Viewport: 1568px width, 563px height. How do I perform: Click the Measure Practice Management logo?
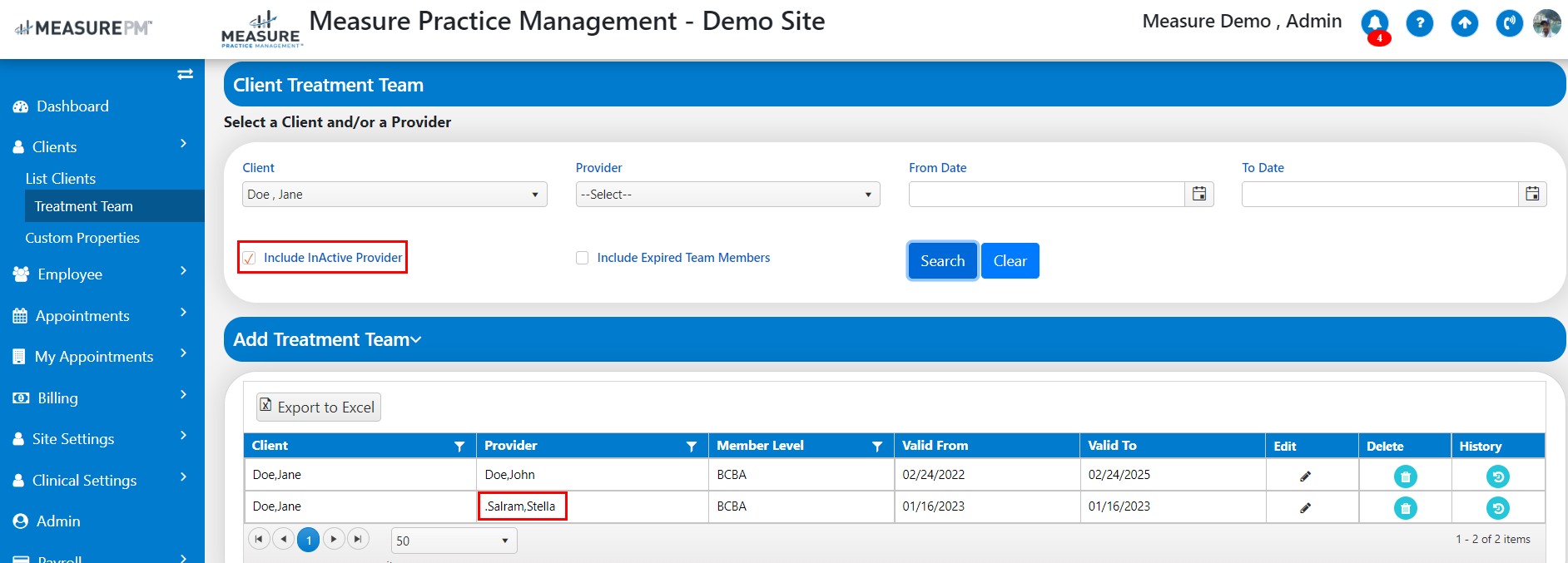261,30
